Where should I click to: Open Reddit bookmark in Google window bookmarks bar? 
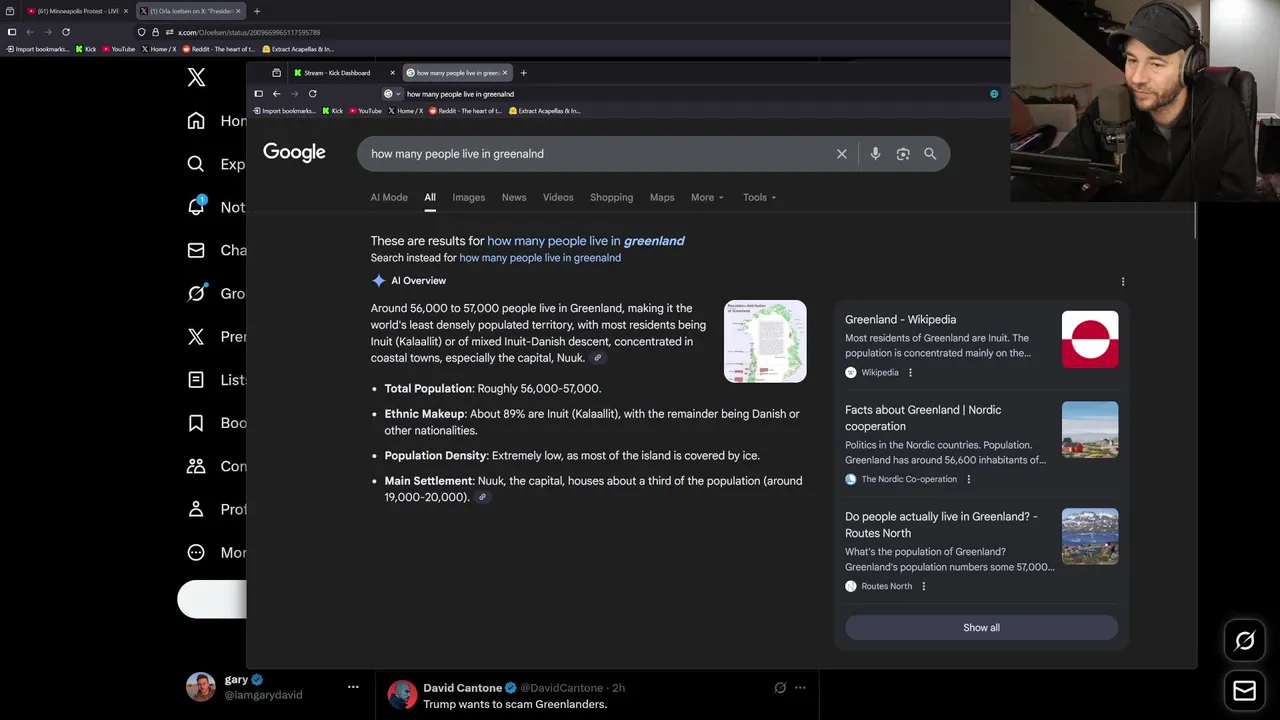465,111
